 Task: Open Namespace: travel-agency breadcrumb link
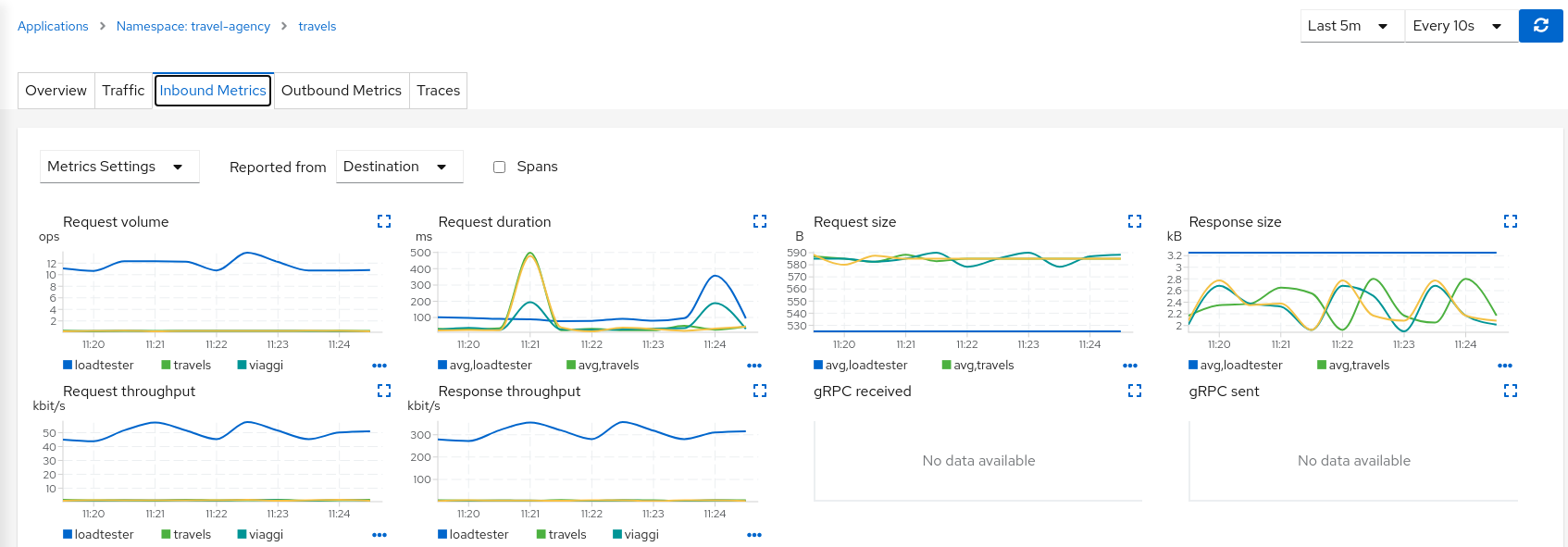coord(193,26)
